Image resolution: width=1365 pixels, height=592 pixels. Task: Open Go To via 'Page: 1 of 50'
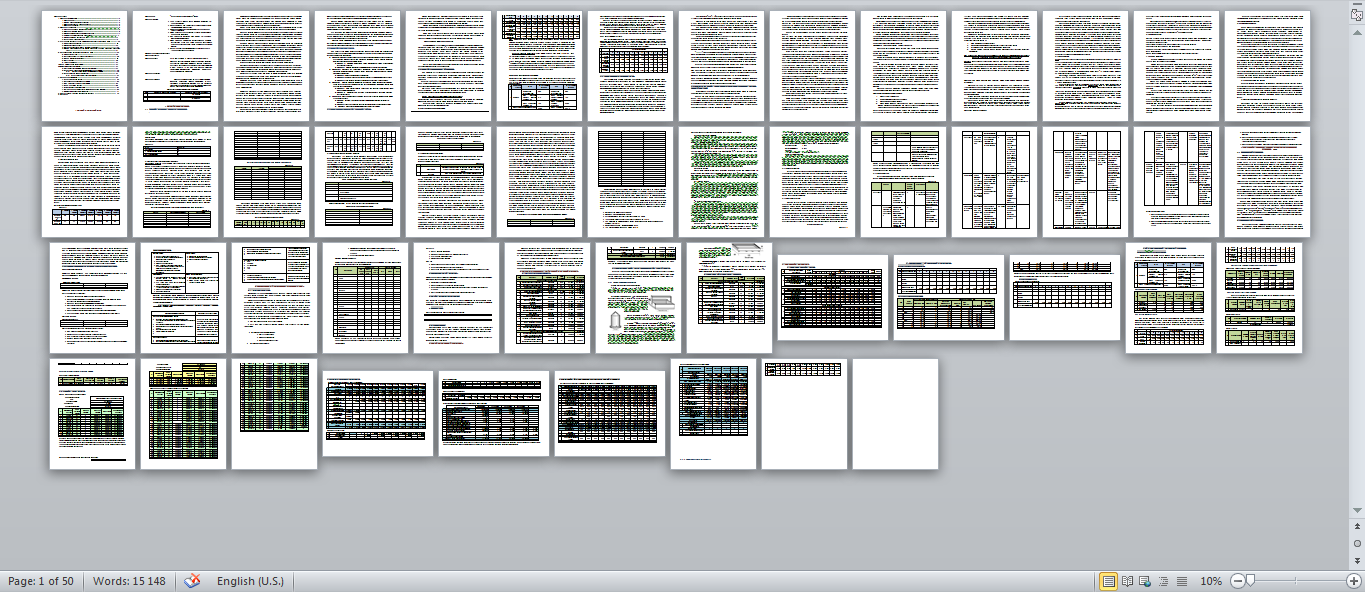click(x=41, y=581)
